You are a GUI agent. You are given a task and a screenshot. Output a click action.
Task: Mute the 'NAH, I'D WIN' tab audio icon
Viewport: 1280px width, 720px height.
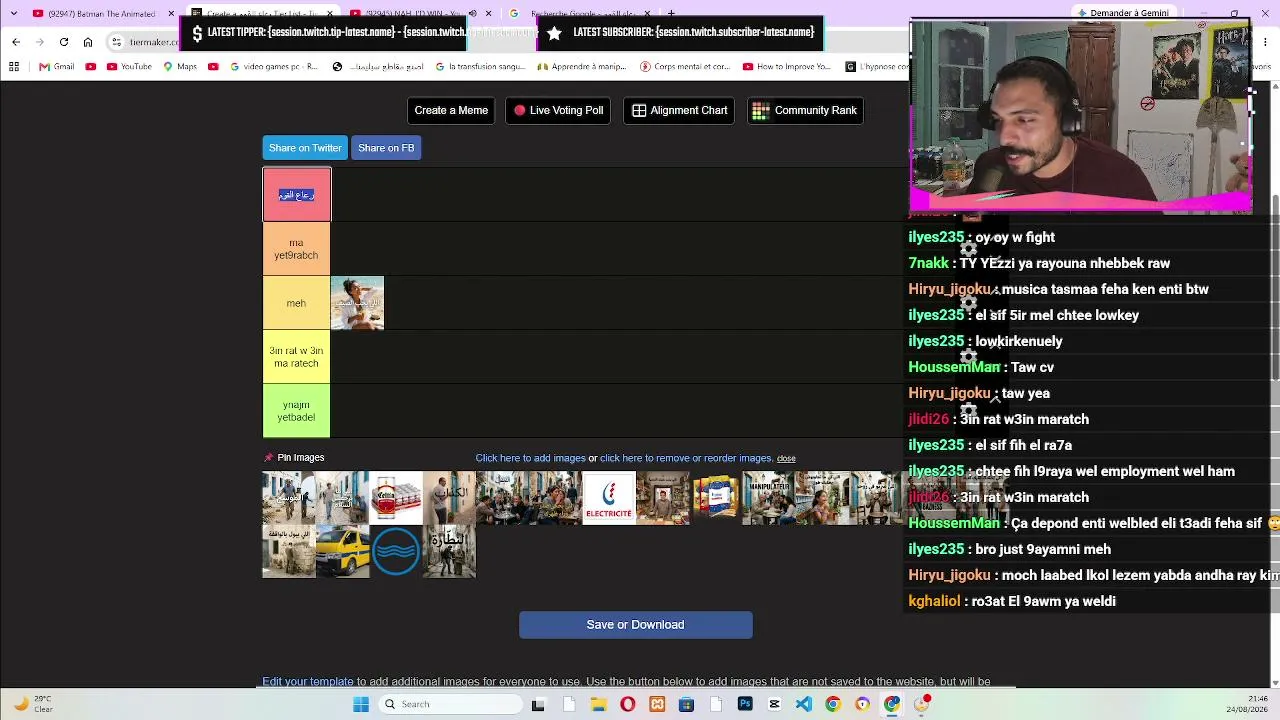click(472, 14)
